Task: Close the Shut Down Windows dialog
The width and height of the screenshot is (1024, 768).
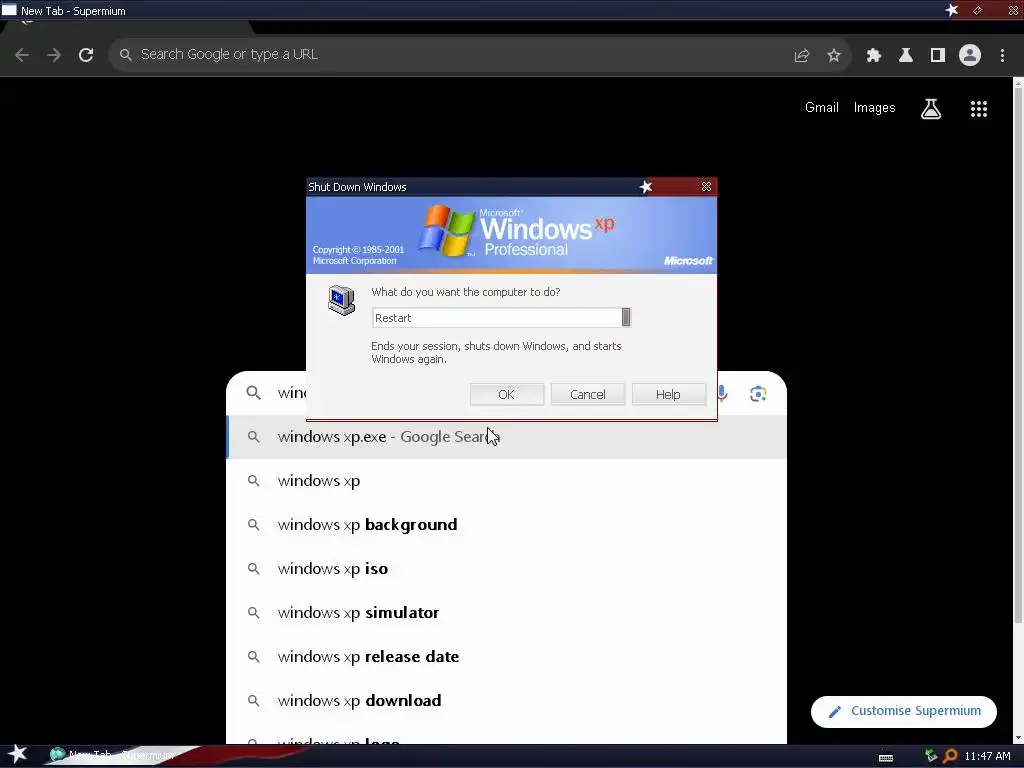Action: pos(706,187)
